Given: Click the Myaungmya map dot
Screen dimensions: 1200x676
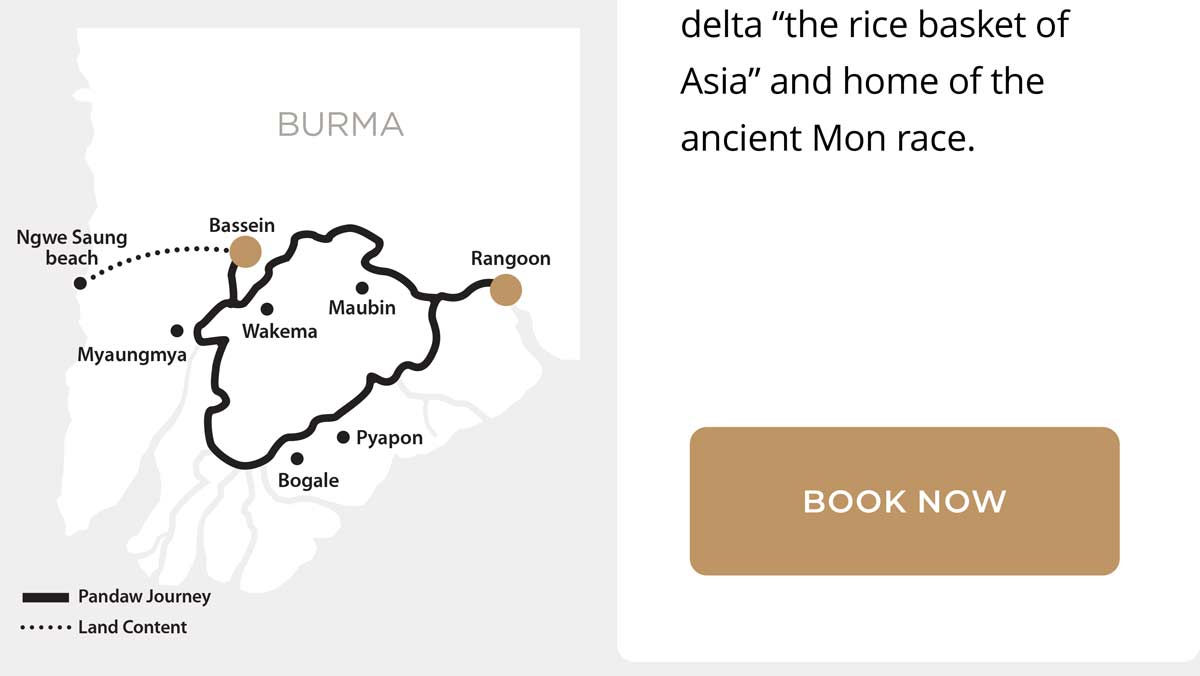Looking at the screenshot, I should [x=177, y=331].
